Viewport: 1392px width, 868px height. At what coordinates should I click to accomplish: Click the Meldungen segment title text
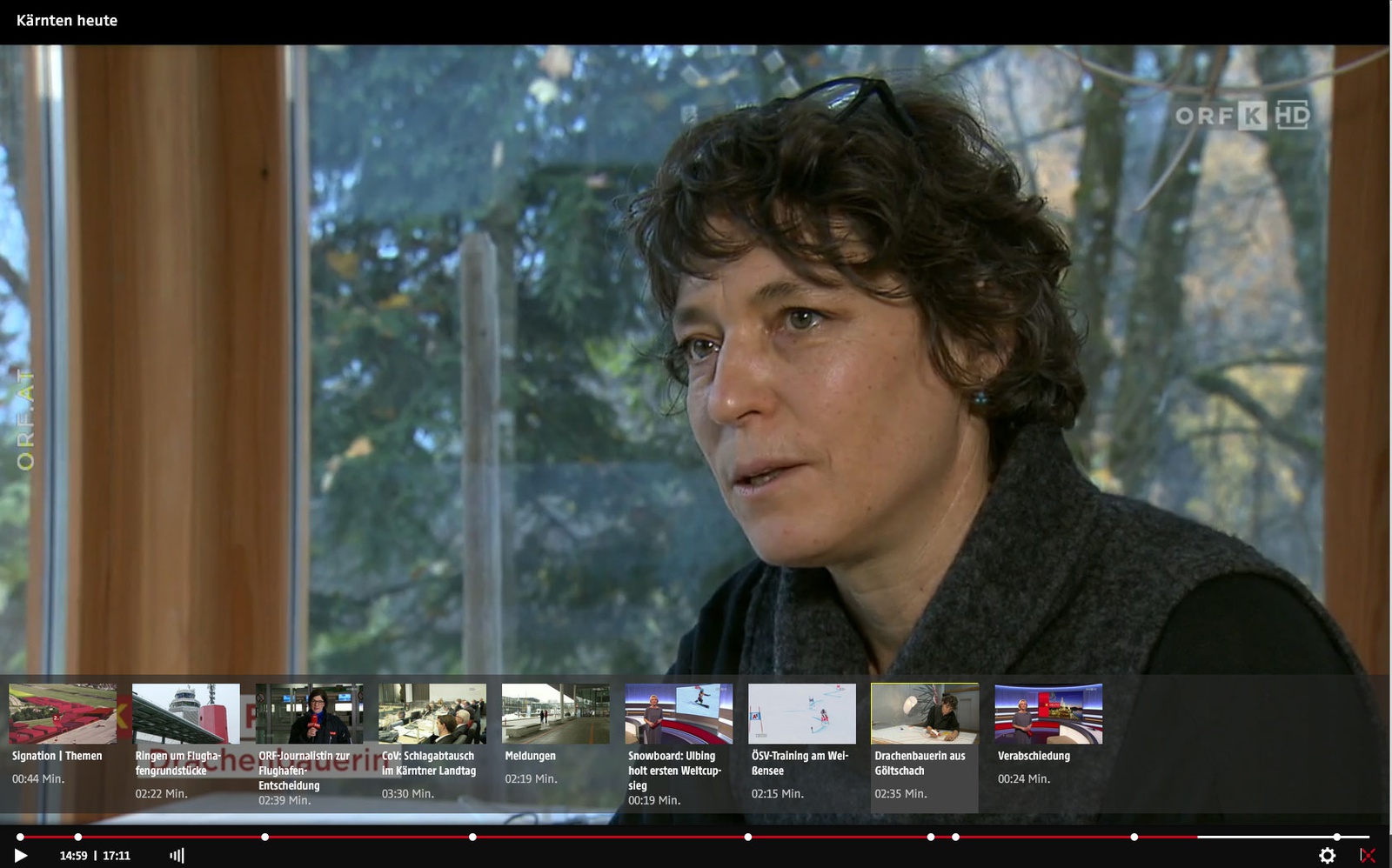[x=530, y=757]
